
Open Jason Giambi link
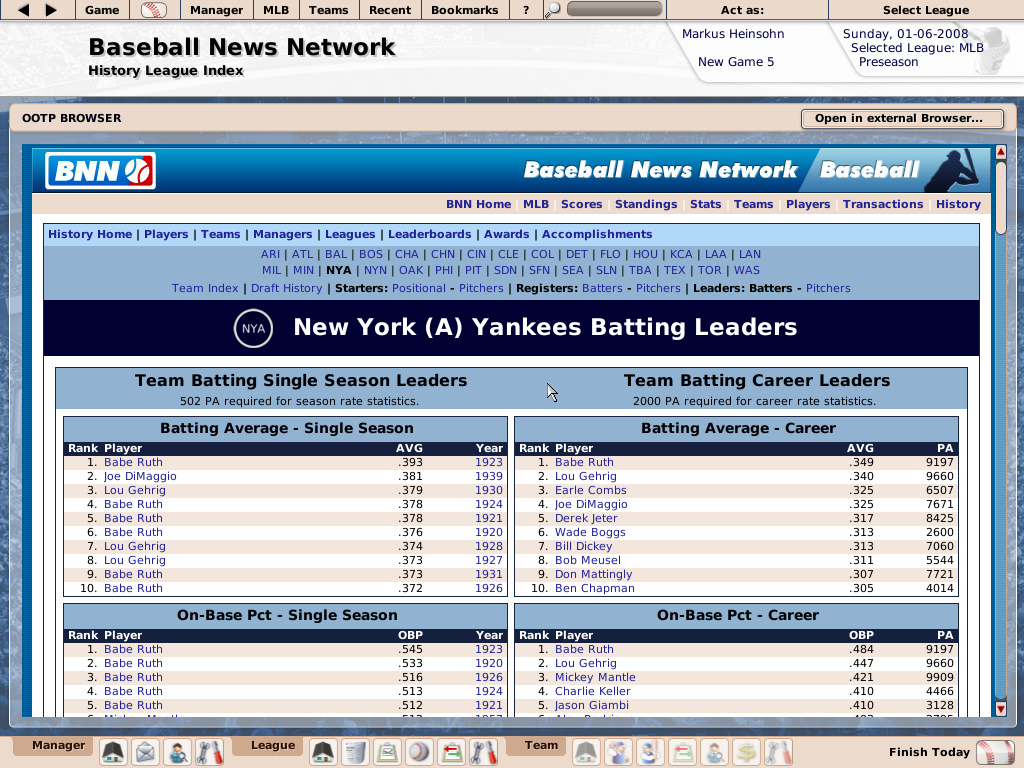coord(592,706)
